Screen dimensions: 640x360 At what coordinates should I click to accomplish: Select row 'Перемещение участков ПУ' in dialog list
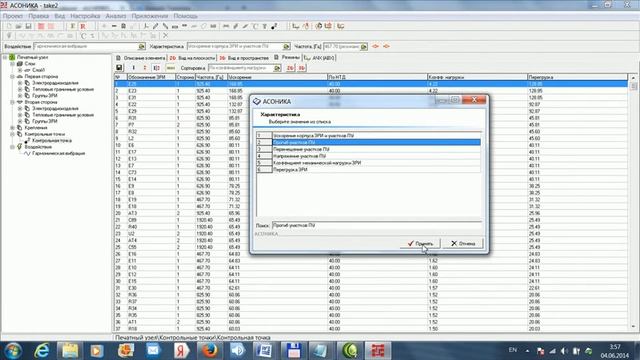(x=368, y=149)
